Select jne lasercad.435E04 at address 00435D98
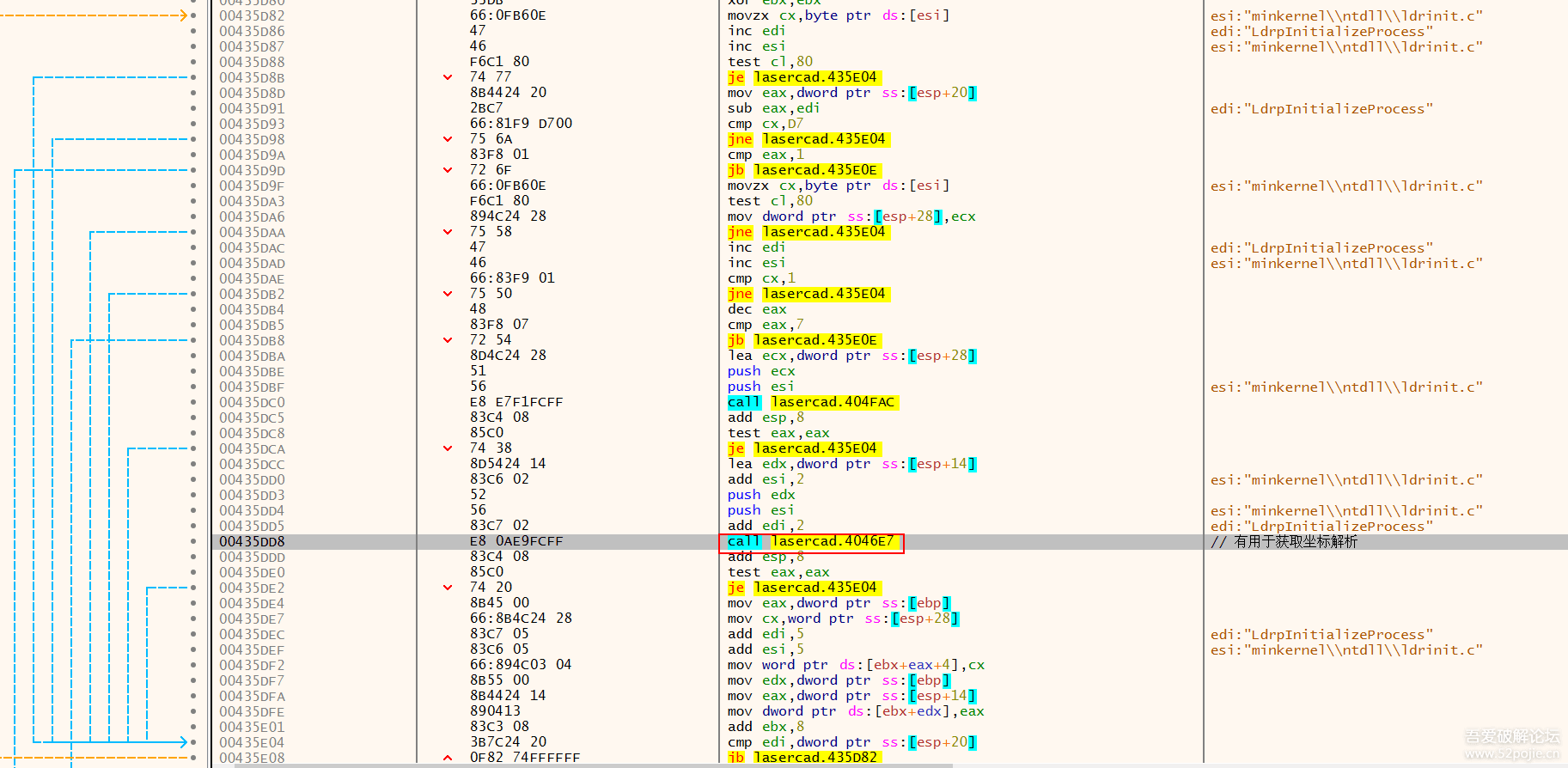This screenshot has width=1568, height=768. [x=808, y=139]
